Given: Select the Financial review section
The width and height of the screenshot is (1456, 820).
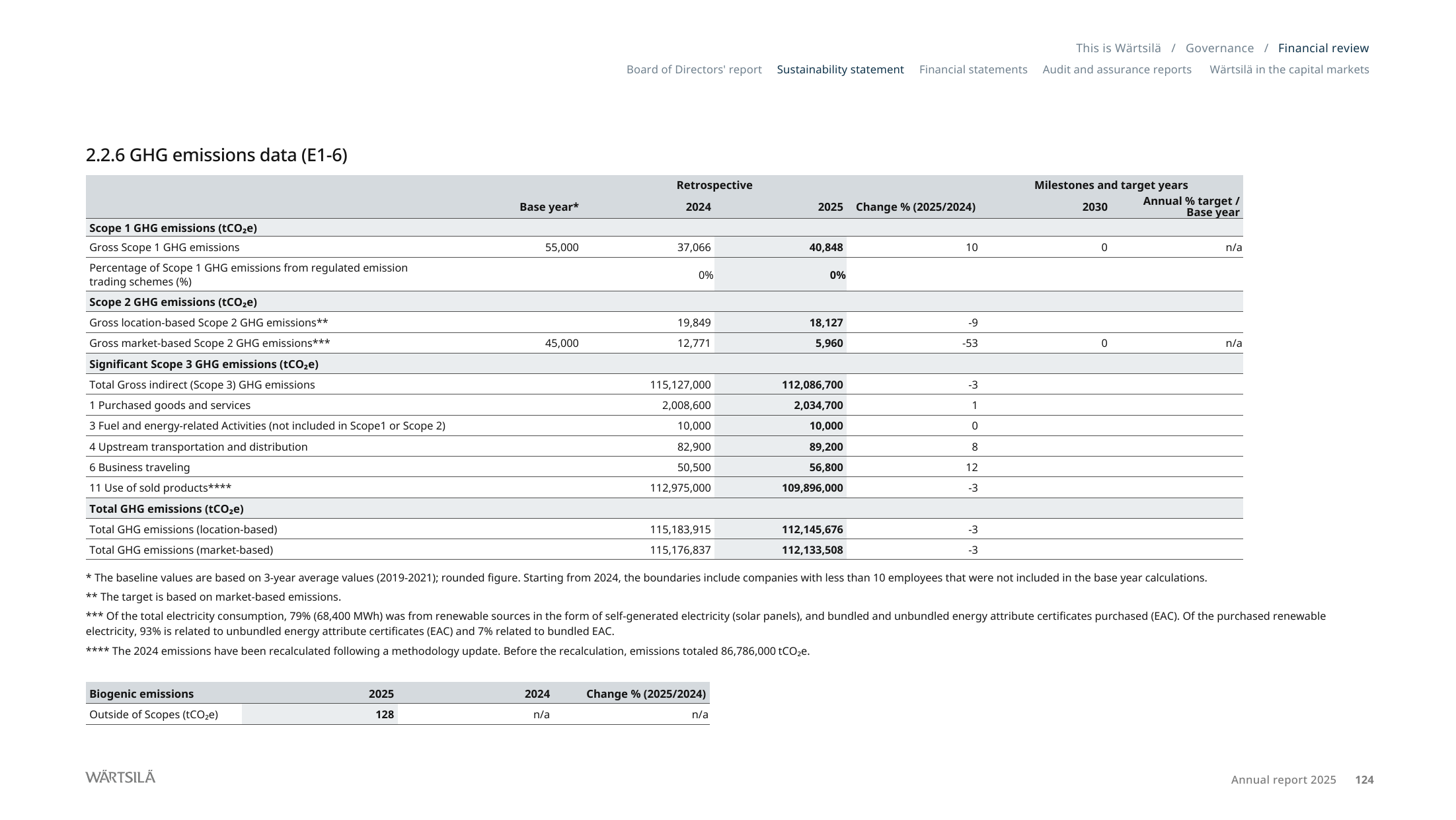Looking at the screenshot, I should 1323,48.
